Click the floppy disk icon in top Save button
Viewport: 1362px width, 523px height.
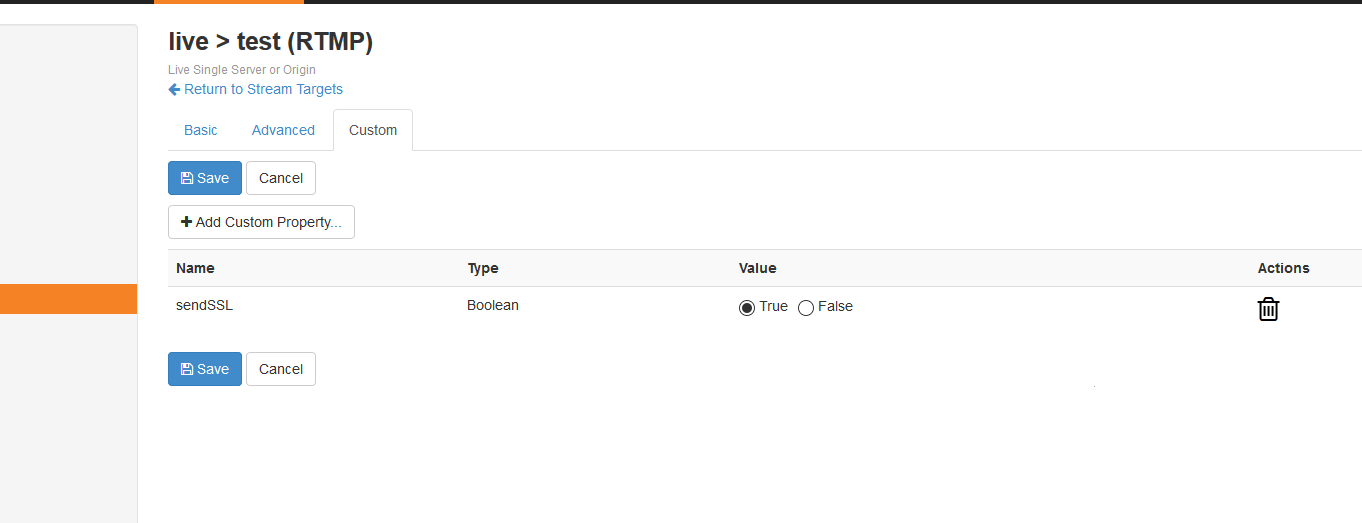click(x=187, y=178)
